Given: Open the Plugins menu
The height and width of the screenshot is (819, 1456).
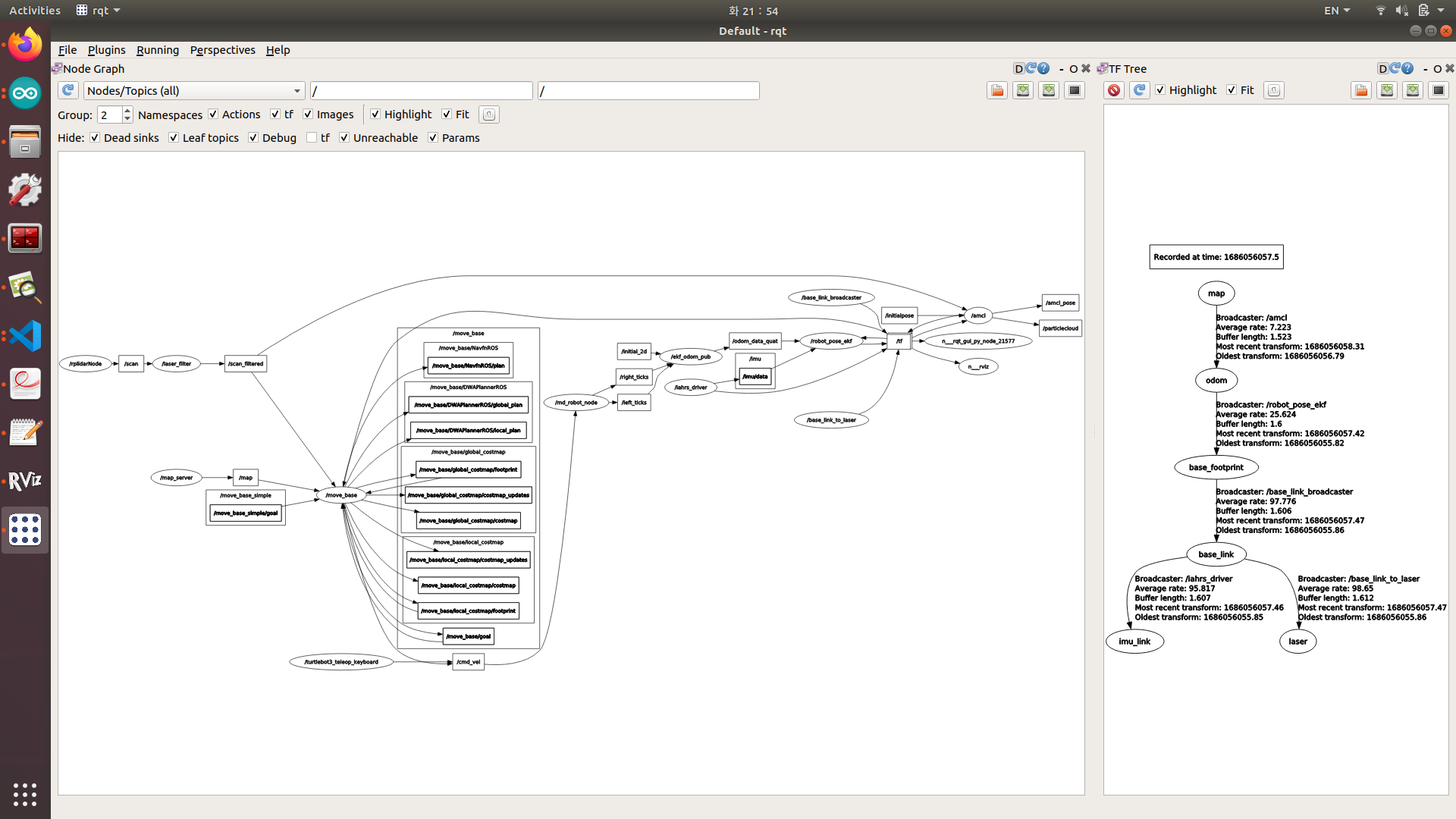Looking at the screenshot, I should point(106,50).
